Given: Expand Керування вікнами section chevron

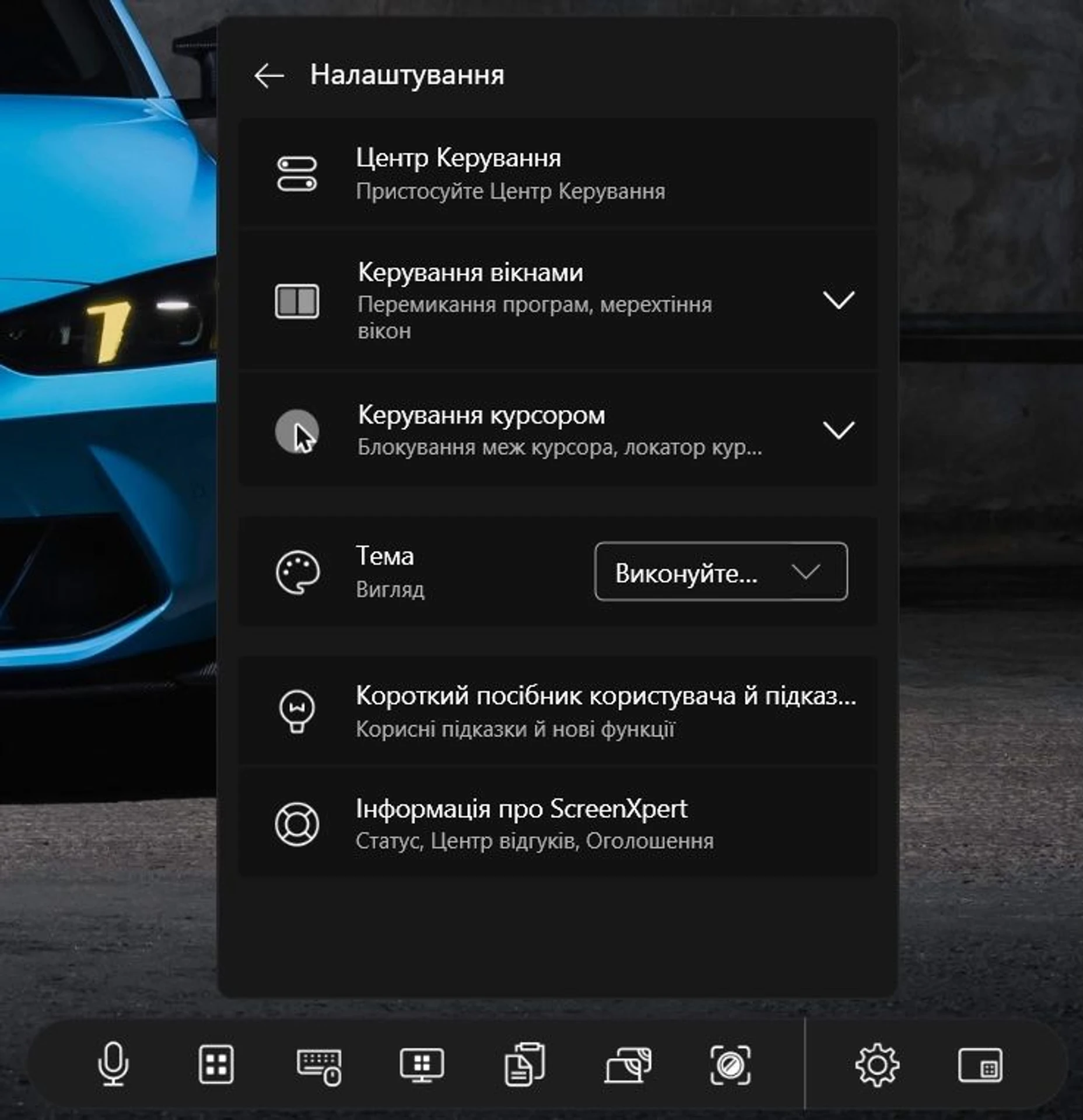Looking at the screenshot, I should pyautogui.click(x=838, y=300).
